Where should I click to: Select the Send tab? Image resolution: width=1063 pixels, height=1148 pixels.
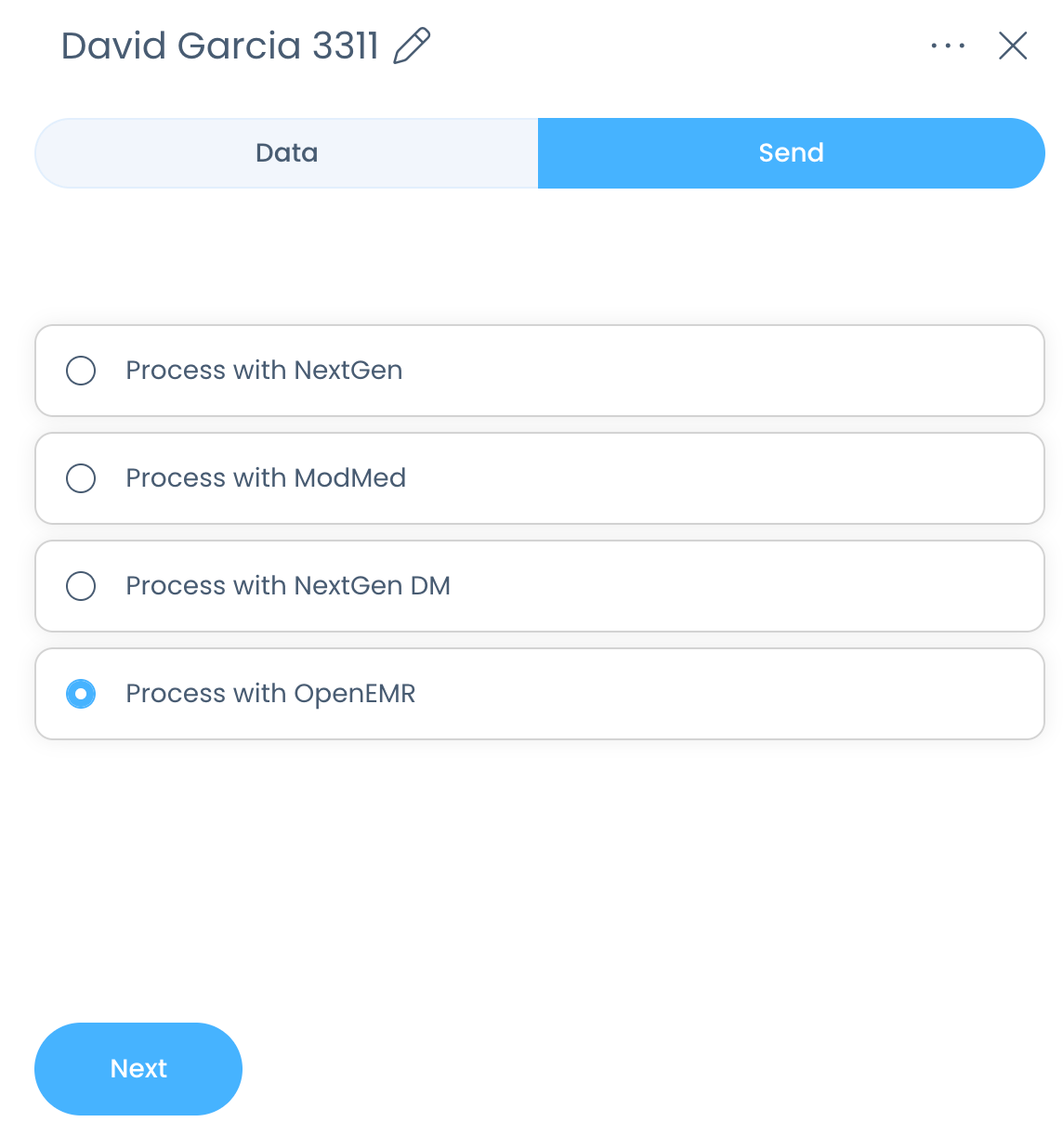(x=791, y=153)
